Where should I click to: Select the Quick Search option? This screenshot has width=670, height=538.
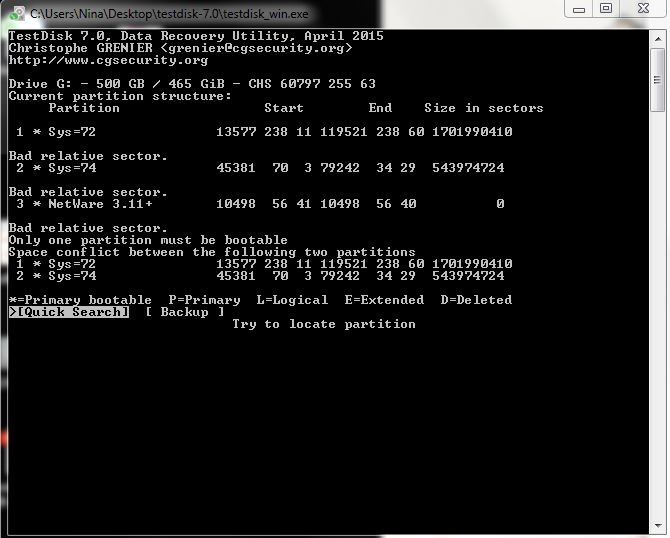pyautogui.click(x=69, y=312)
